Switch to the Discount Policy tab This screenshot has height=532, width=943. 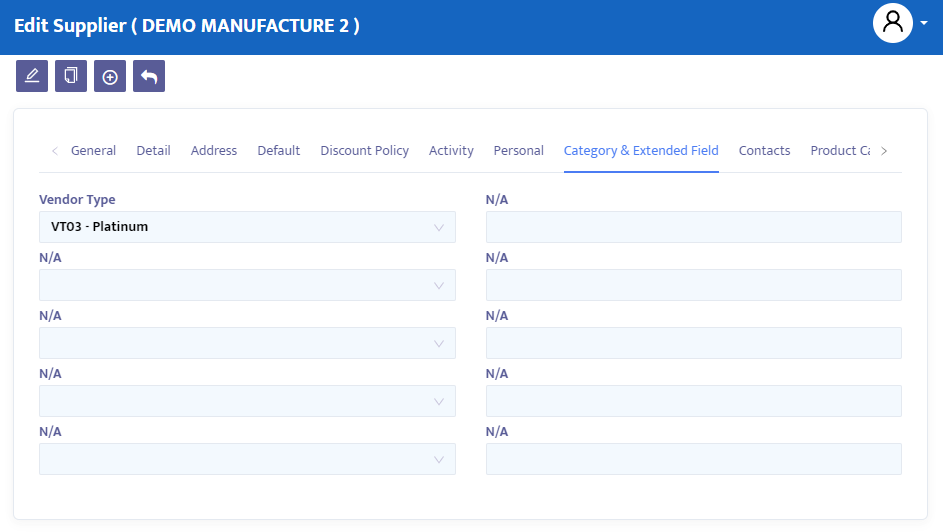364,151
